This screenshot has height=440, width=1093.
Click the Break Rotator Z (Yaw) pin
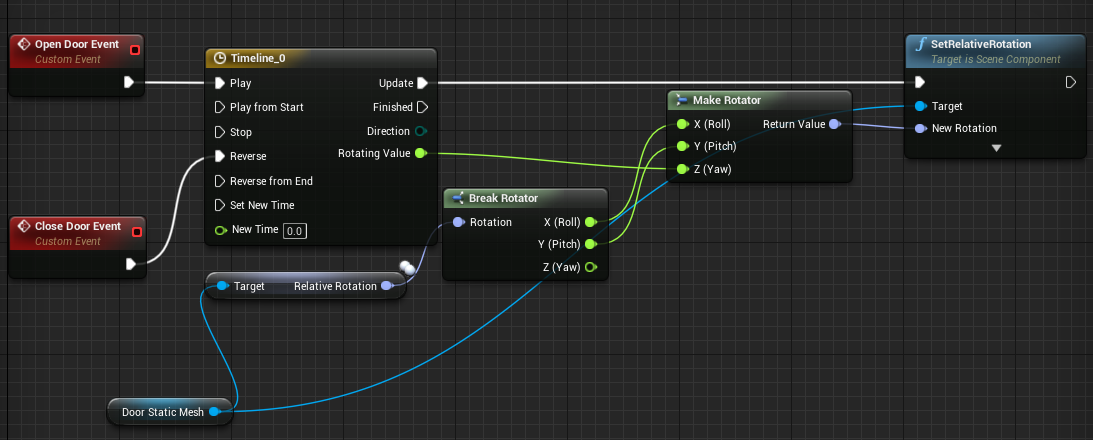[590, 267]
